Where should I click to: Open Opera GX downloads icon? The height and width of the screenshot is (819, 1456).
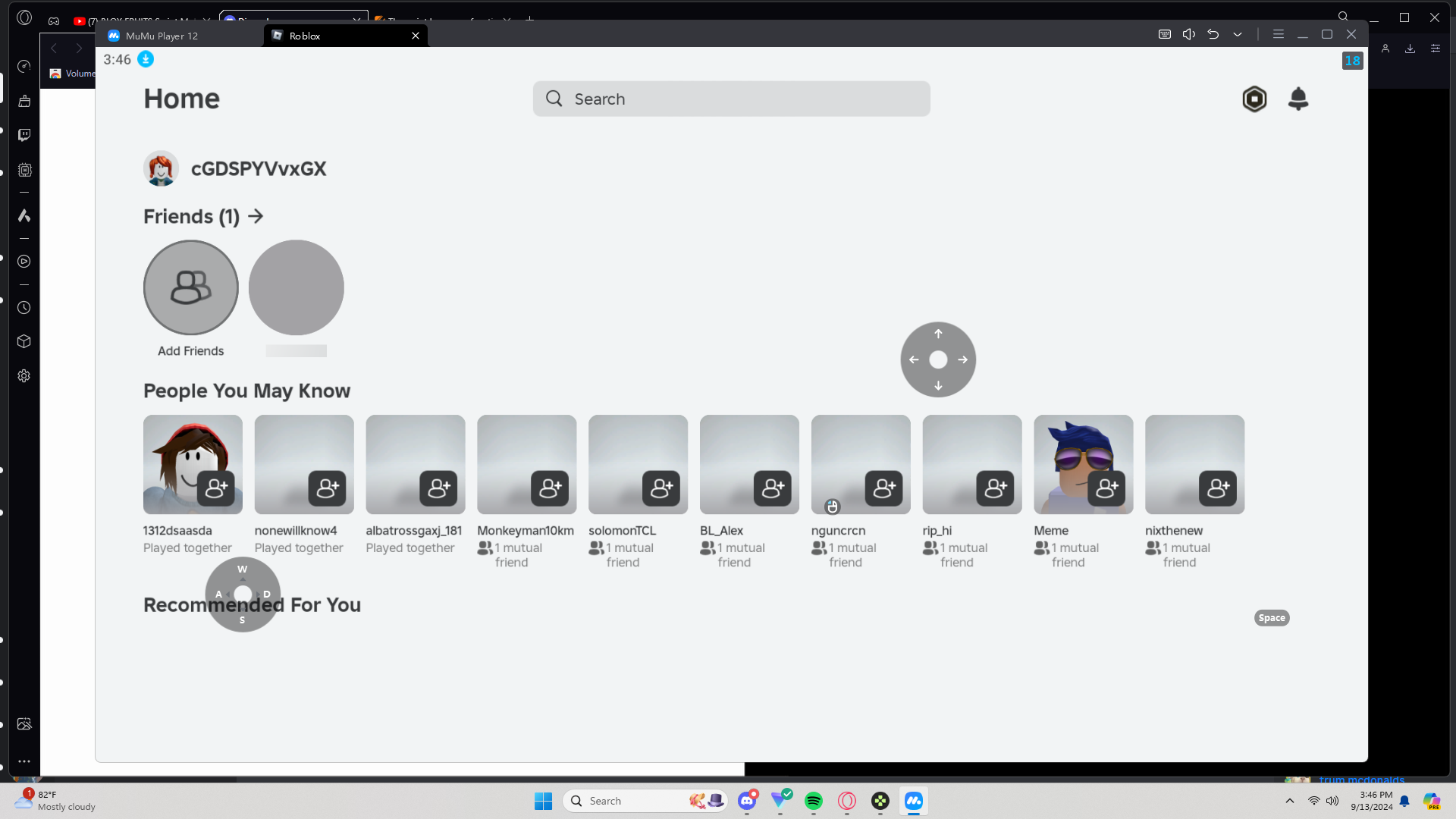coord(1410,49)
